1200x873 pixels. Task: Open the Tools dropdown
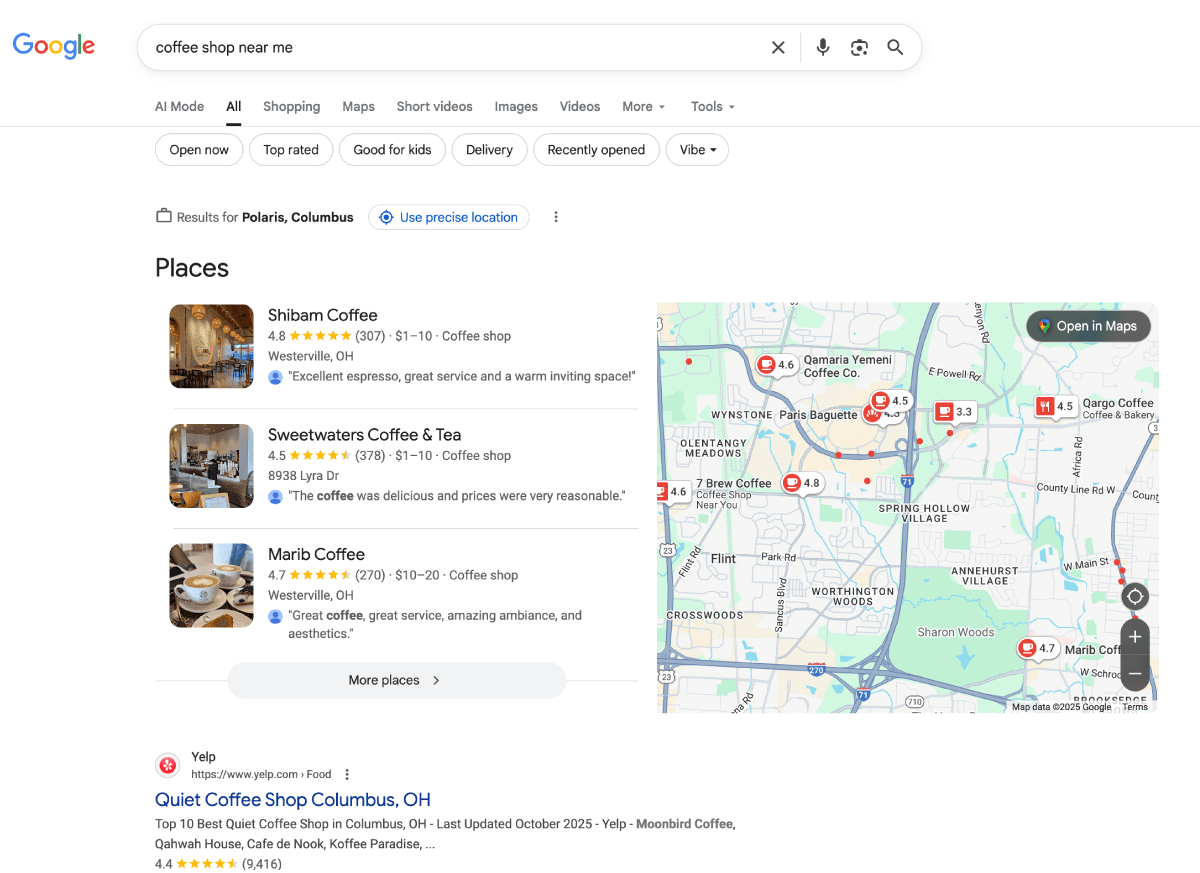712,106
